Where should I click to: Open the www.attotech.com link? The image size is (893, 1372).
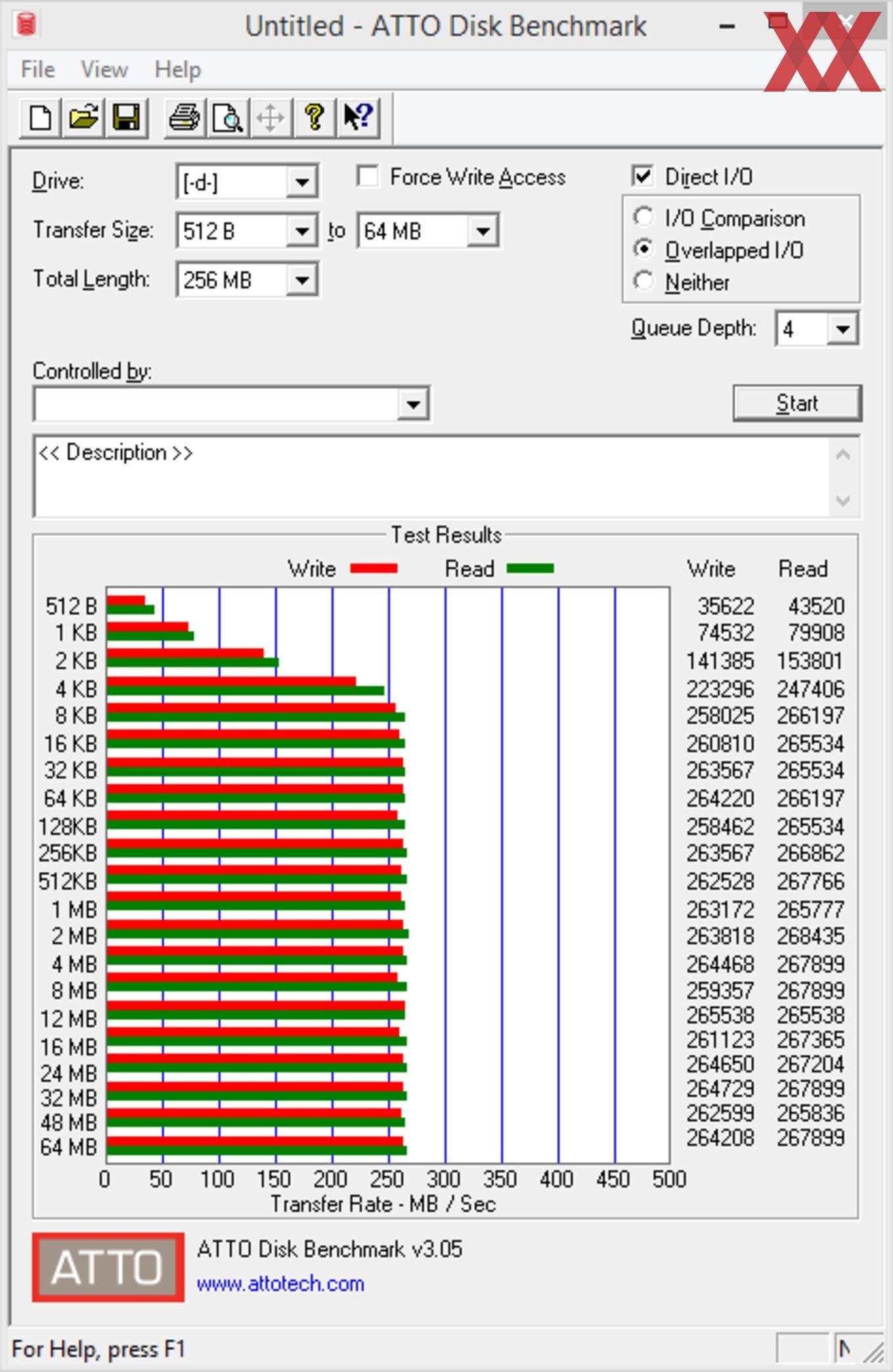(x=280, y=1283)
